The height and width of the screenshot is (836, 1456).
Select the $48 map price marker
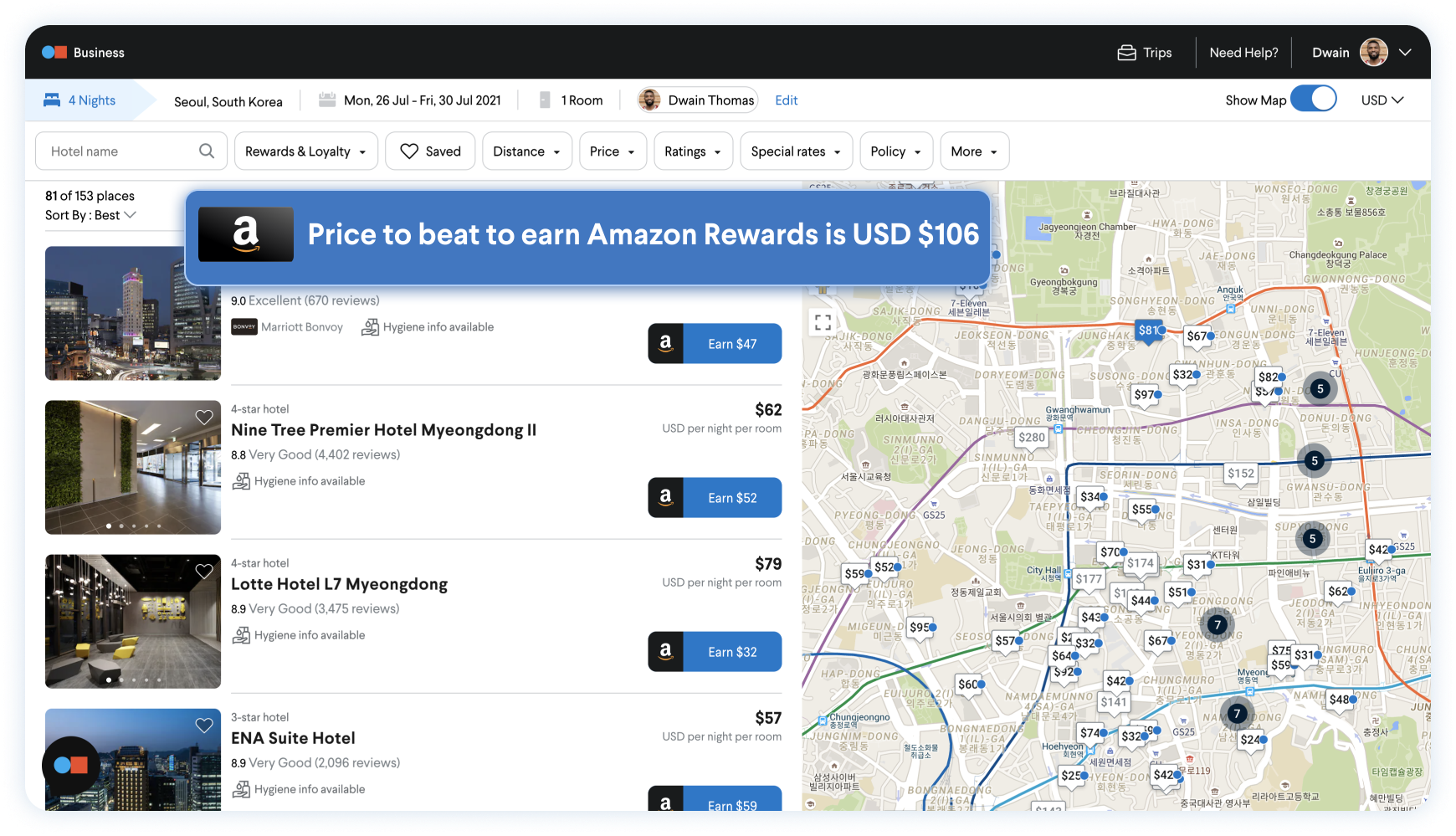click(x=1341, y=700)
